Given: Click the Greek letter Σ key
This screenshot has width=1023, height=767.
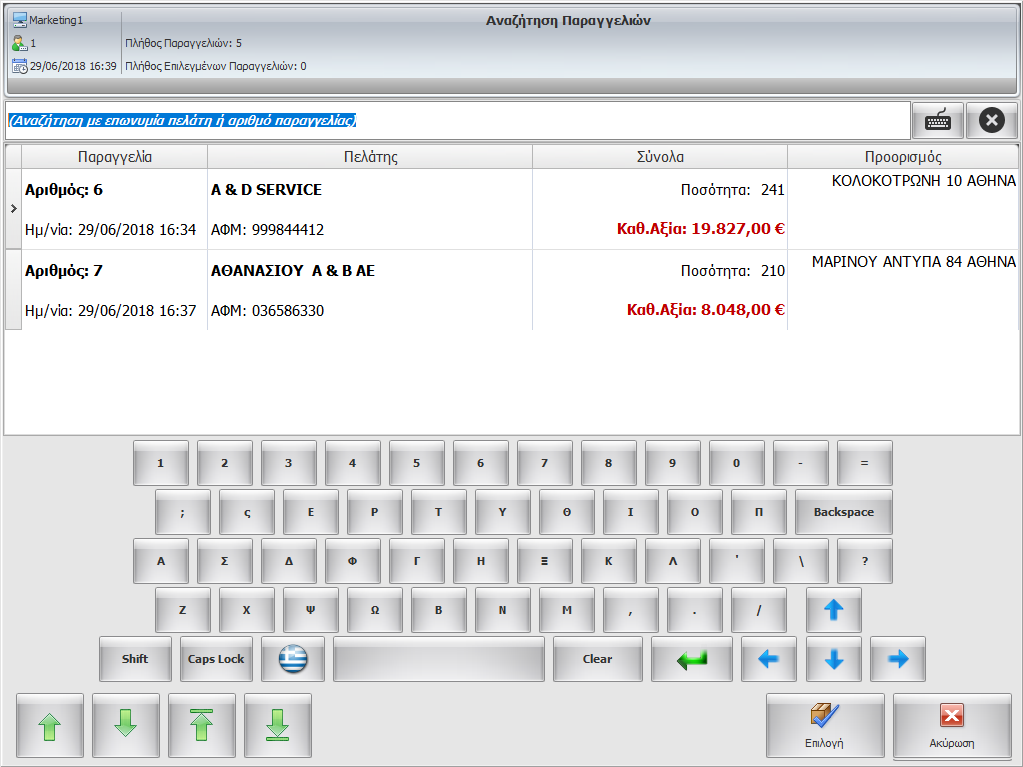Looking at the screenshot, I should tap(224, 561).
